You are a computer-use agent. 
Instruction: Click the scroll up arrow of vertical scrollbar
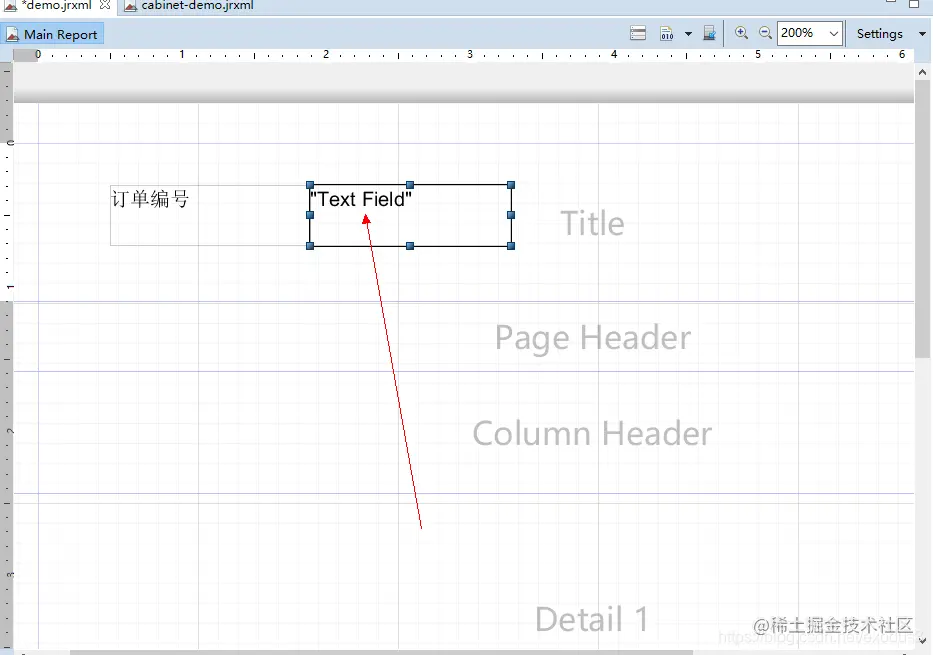(x=922, y=72)
